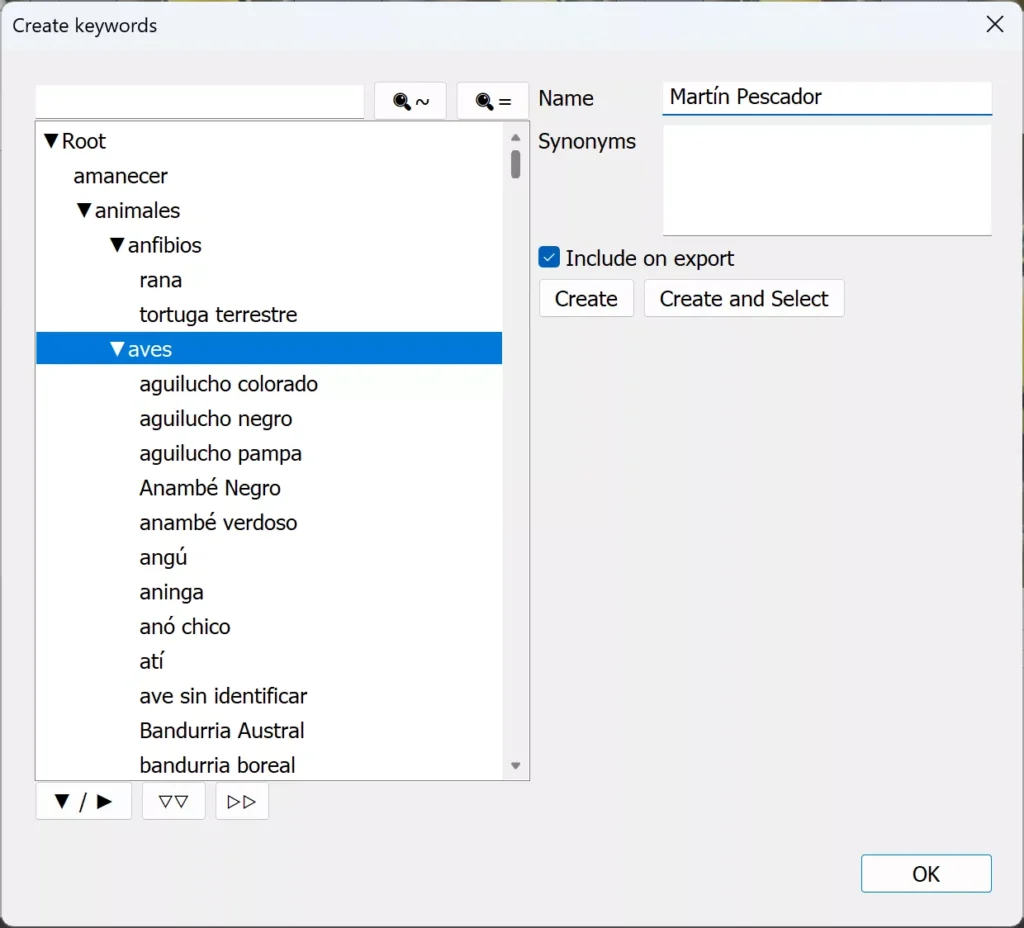This screenshot has height=928, width=1024.
Task: Select the highlighted aves label
Action: 150,349
